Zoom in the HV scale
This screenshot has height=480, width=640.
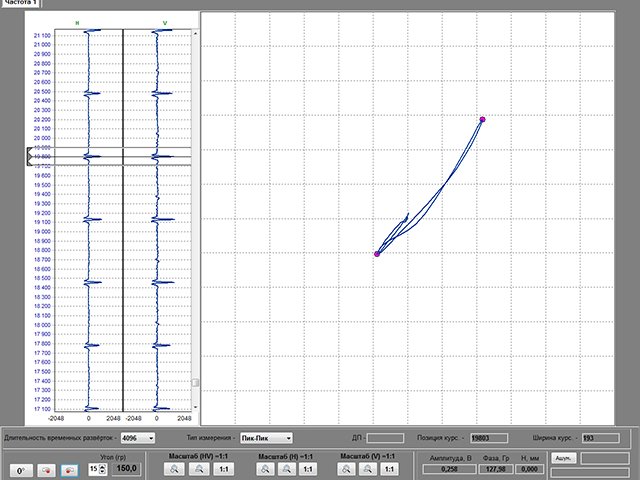[174, 468]
